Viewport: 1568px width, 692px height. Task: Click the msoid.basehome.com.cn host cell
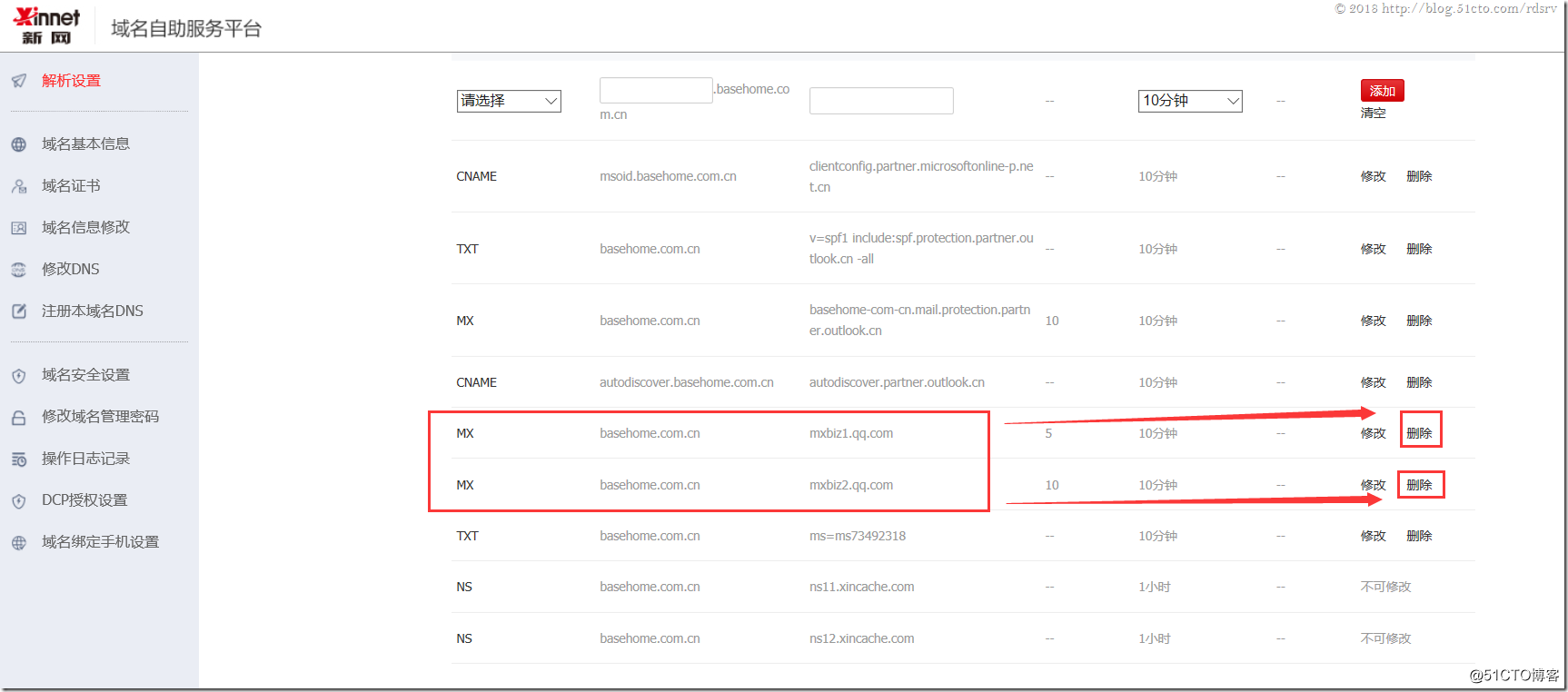pos(668,176)
